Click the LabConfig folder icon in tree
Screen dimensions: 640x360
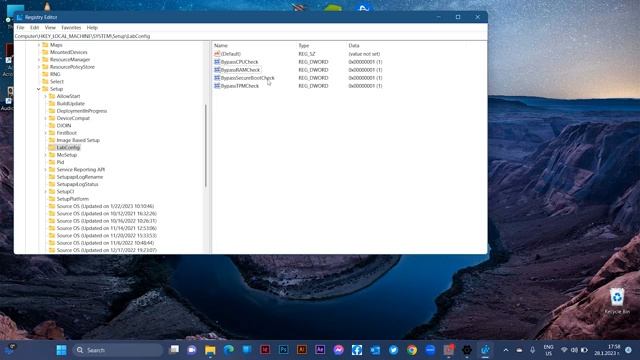[x=52, y=147]
